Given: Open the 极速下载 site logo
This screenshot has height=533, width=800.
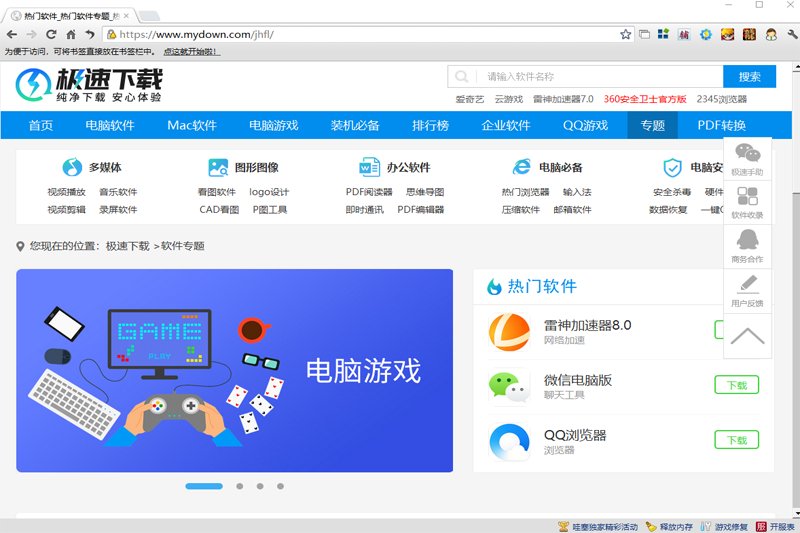Looking at the screenshot, I should click(89, 85).
